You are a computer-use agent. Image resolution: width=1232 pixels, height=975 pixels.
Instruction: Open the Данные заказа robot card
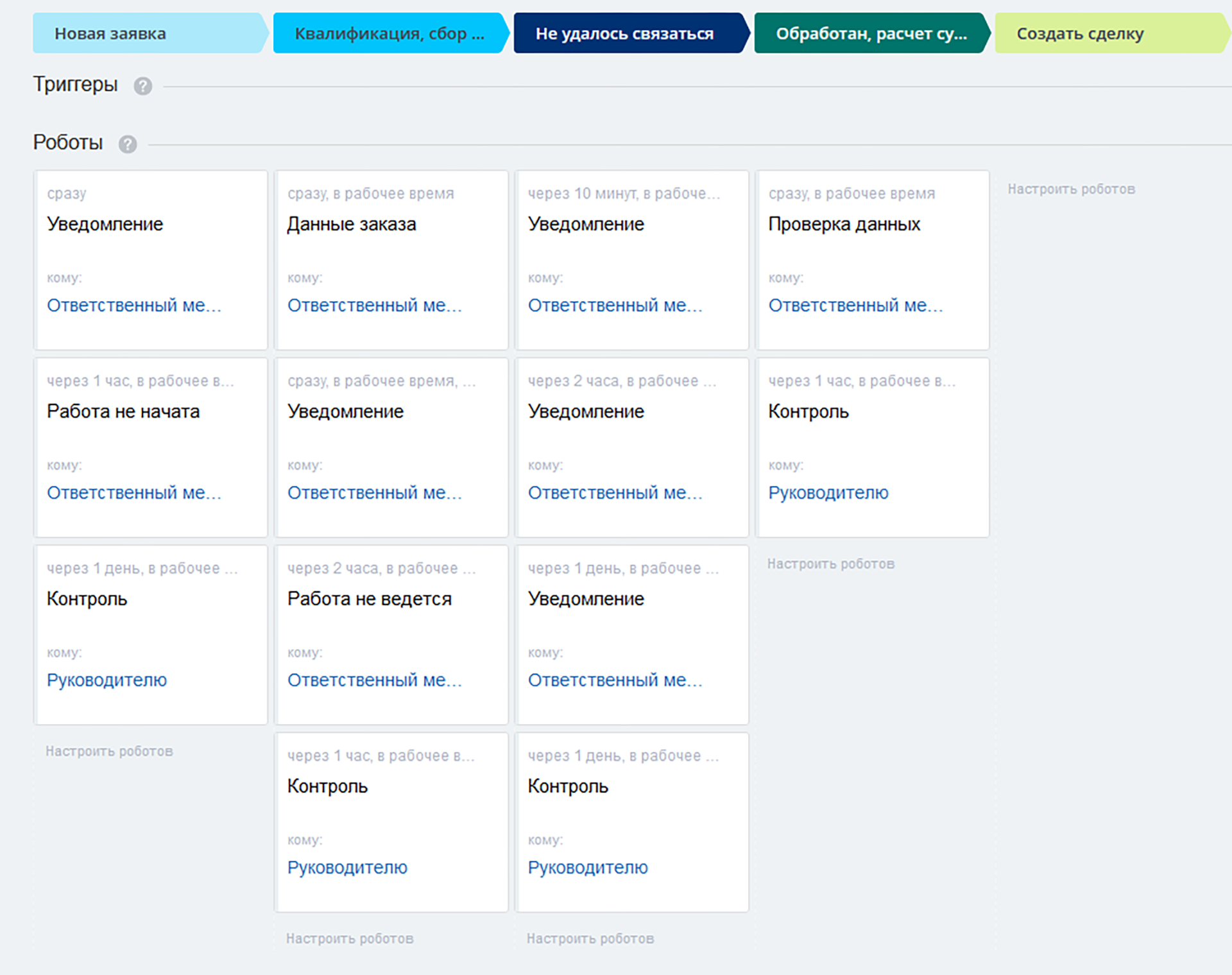(x=352, y=224)
